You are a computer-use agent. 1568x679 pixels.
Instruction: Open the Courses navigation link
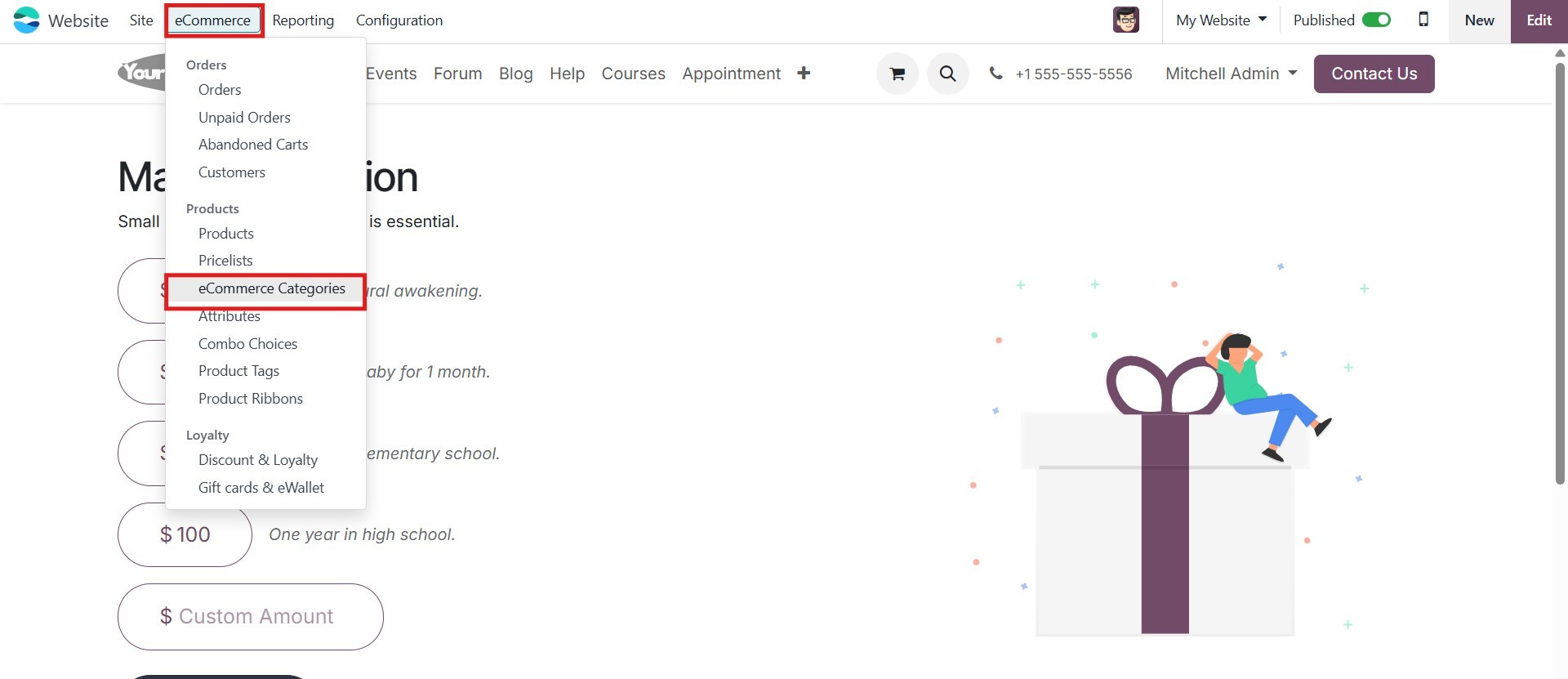[x=633, y=74]
